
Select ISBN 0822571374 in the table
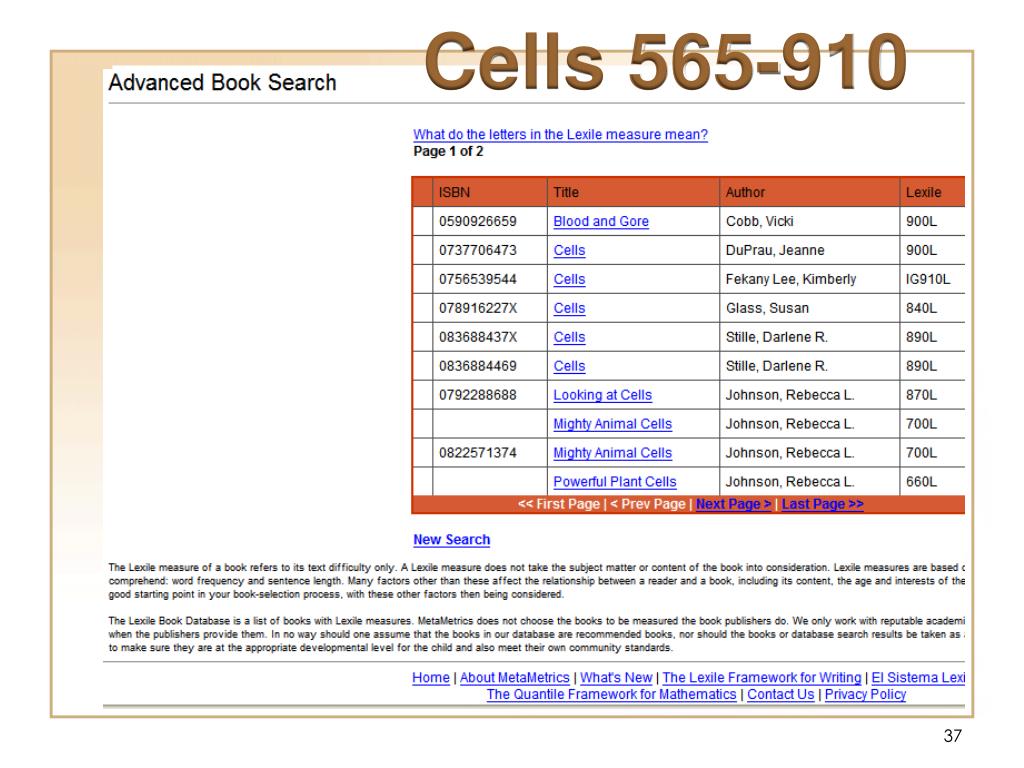point(477,453)
